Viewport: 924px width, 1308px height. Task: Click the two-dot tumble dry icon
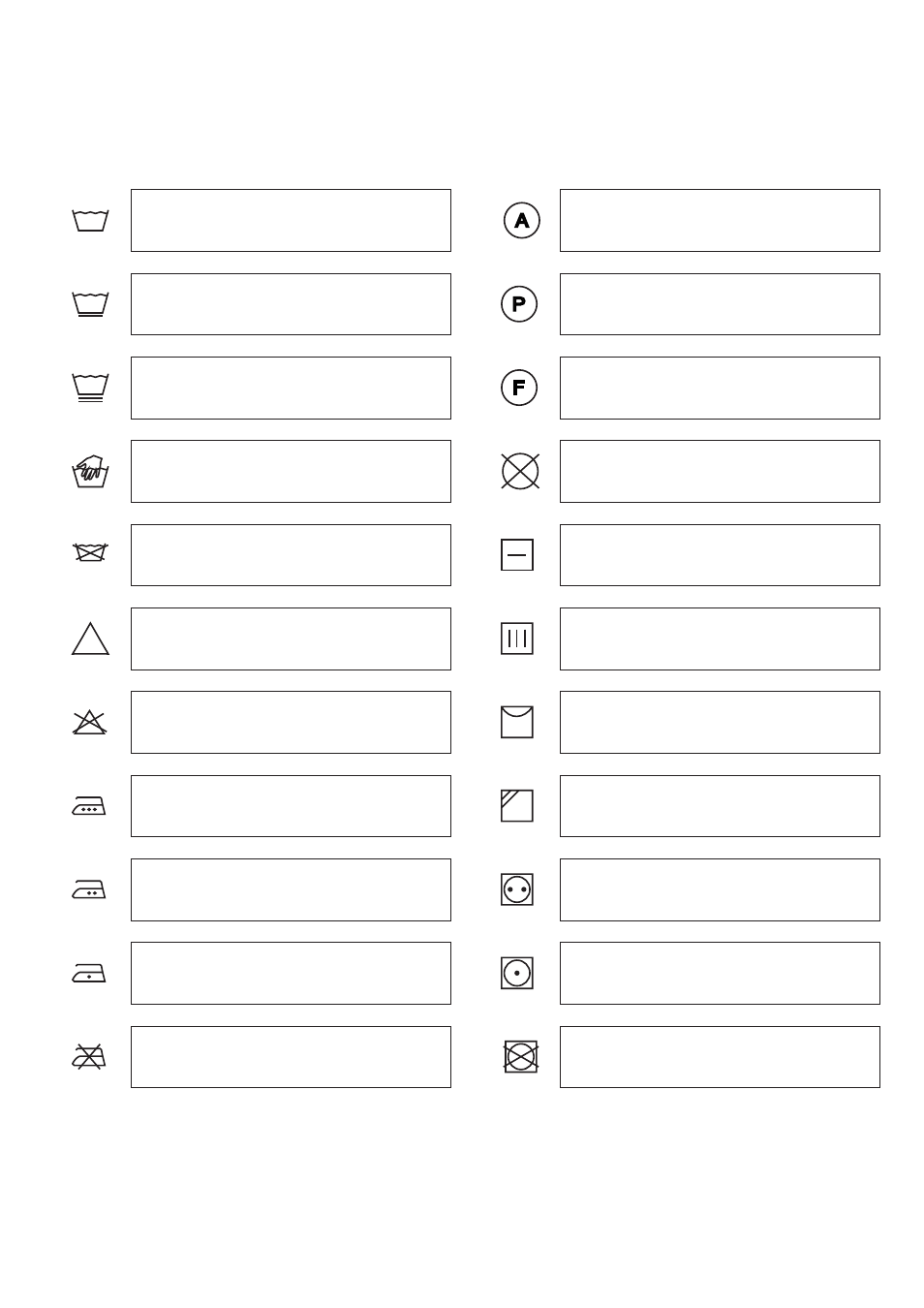click(x=517, y=889)
